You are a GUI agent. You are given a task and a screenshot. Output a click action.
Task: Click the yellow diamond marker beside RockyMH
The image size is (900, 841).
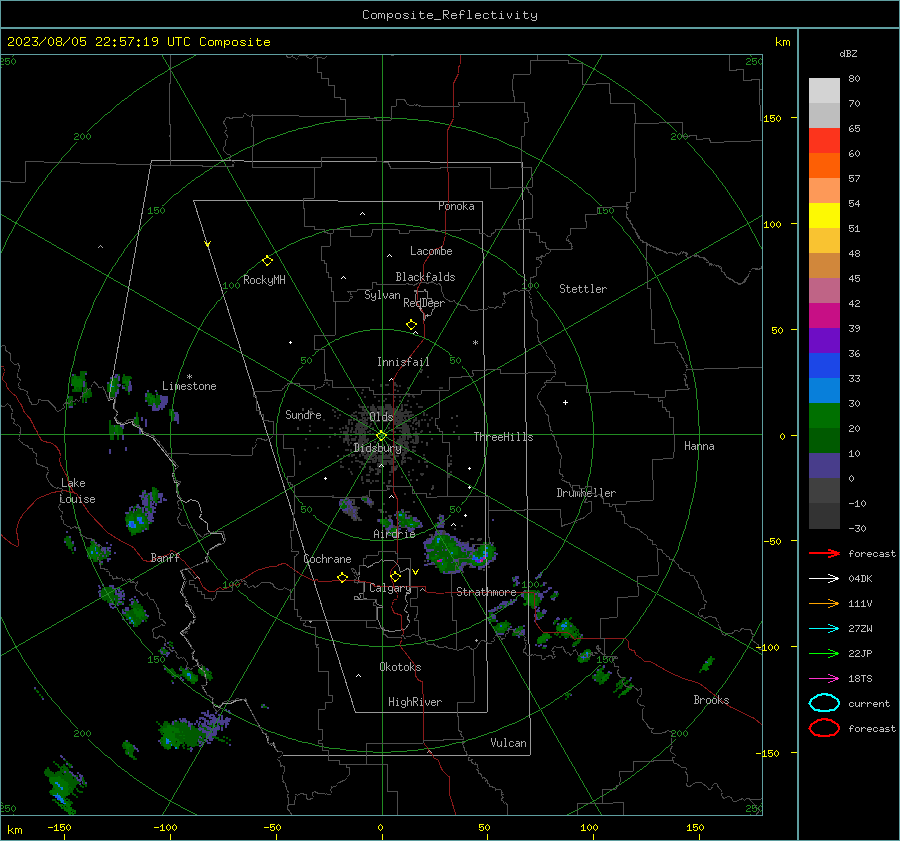click(267, 261)
